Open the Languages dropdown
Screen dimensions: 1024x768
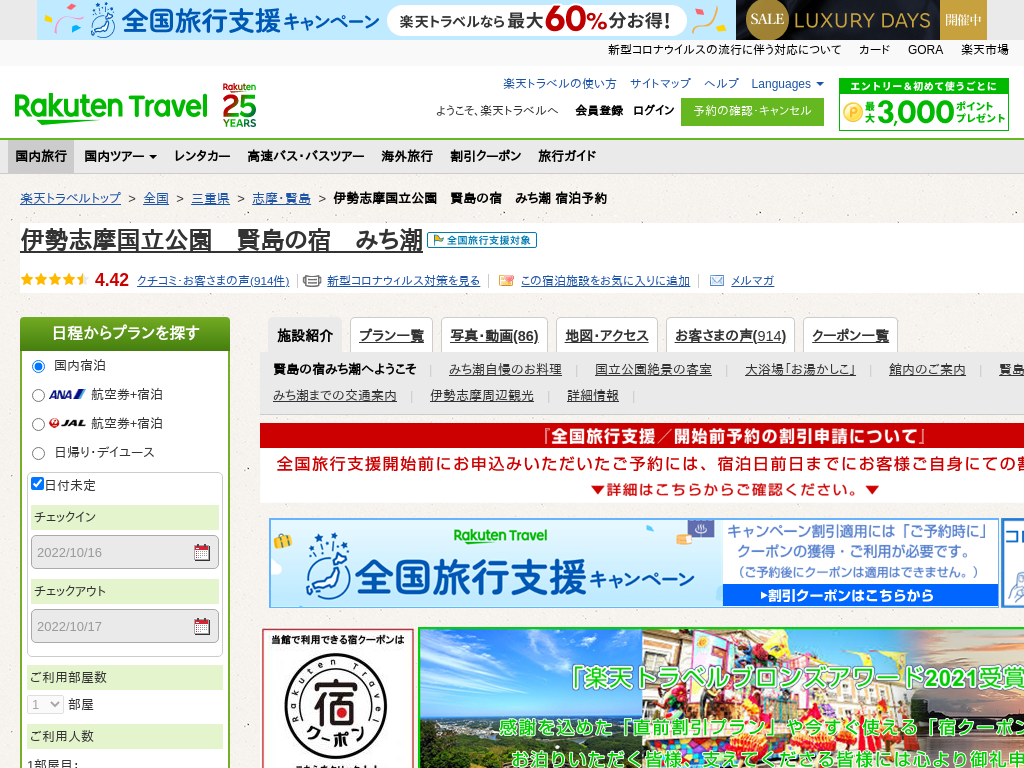coord(787,84)
